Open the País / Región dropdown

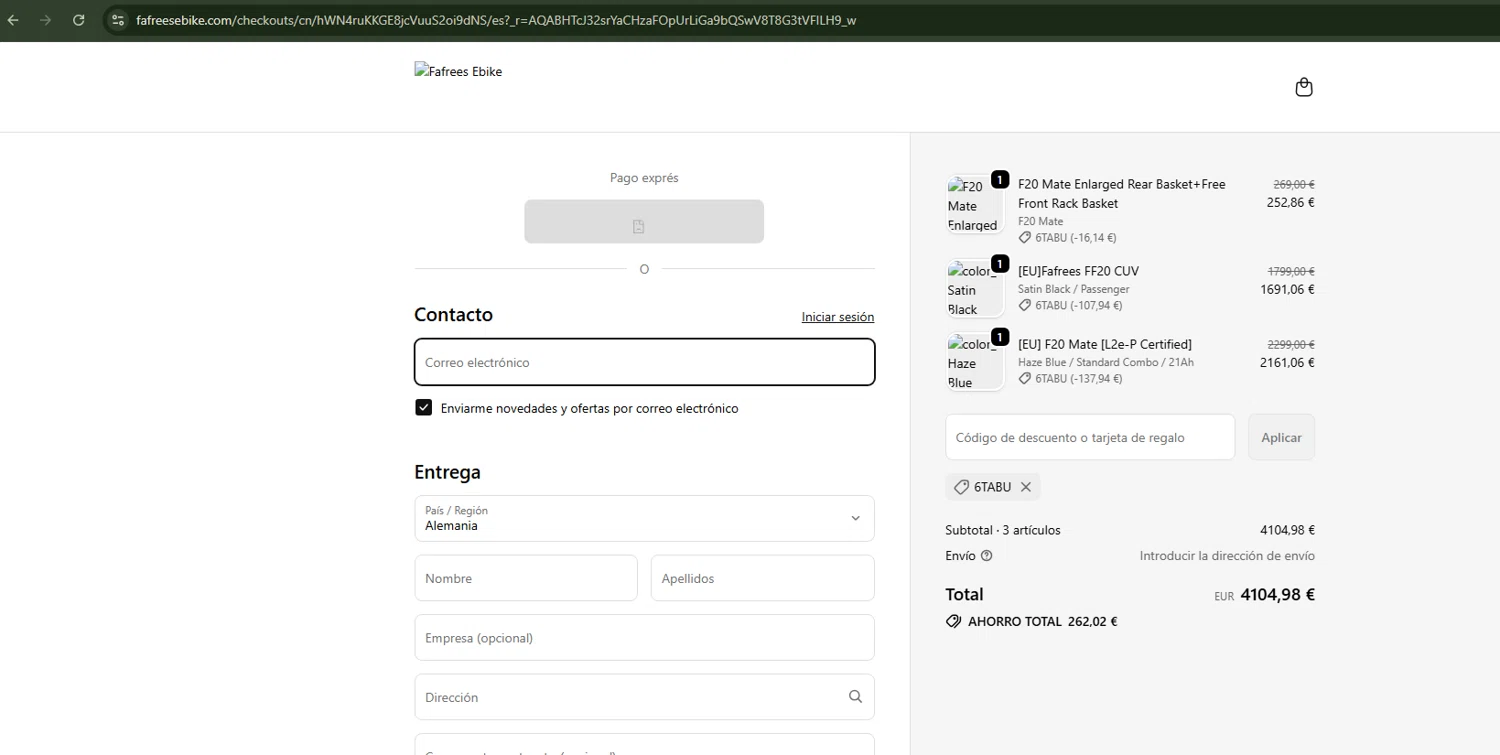(644, 518)
